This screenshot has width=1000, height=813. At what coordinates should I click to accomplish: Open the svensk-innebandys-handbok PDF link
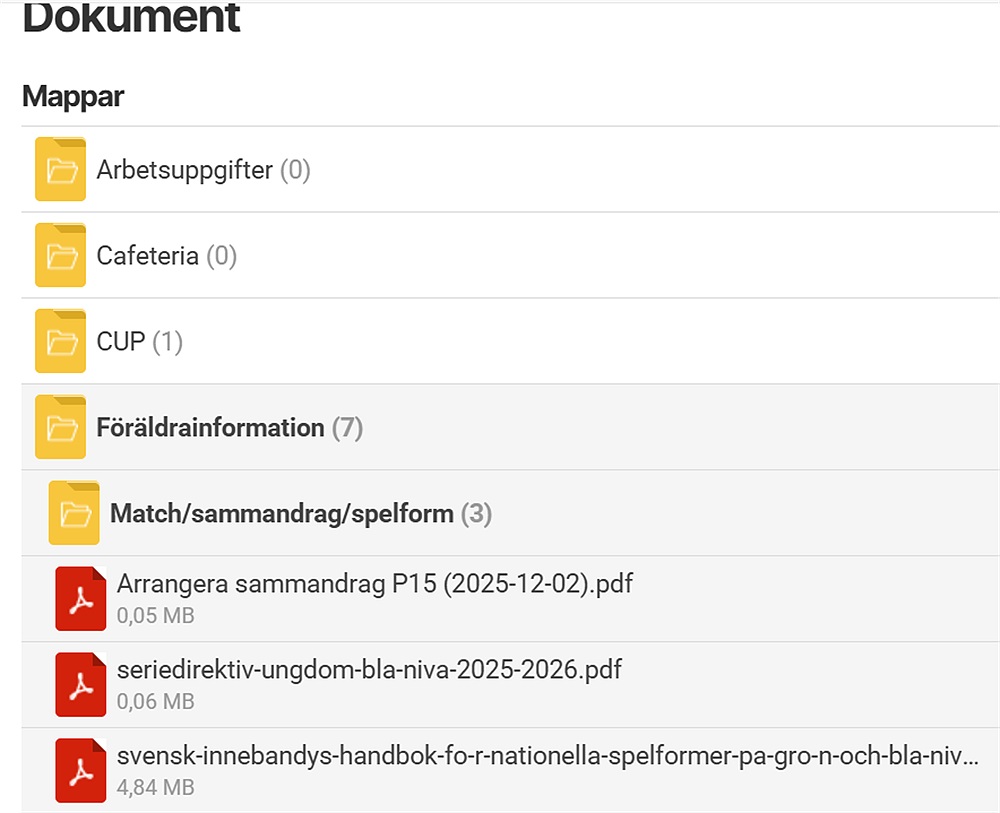click(x=546, y=756)
